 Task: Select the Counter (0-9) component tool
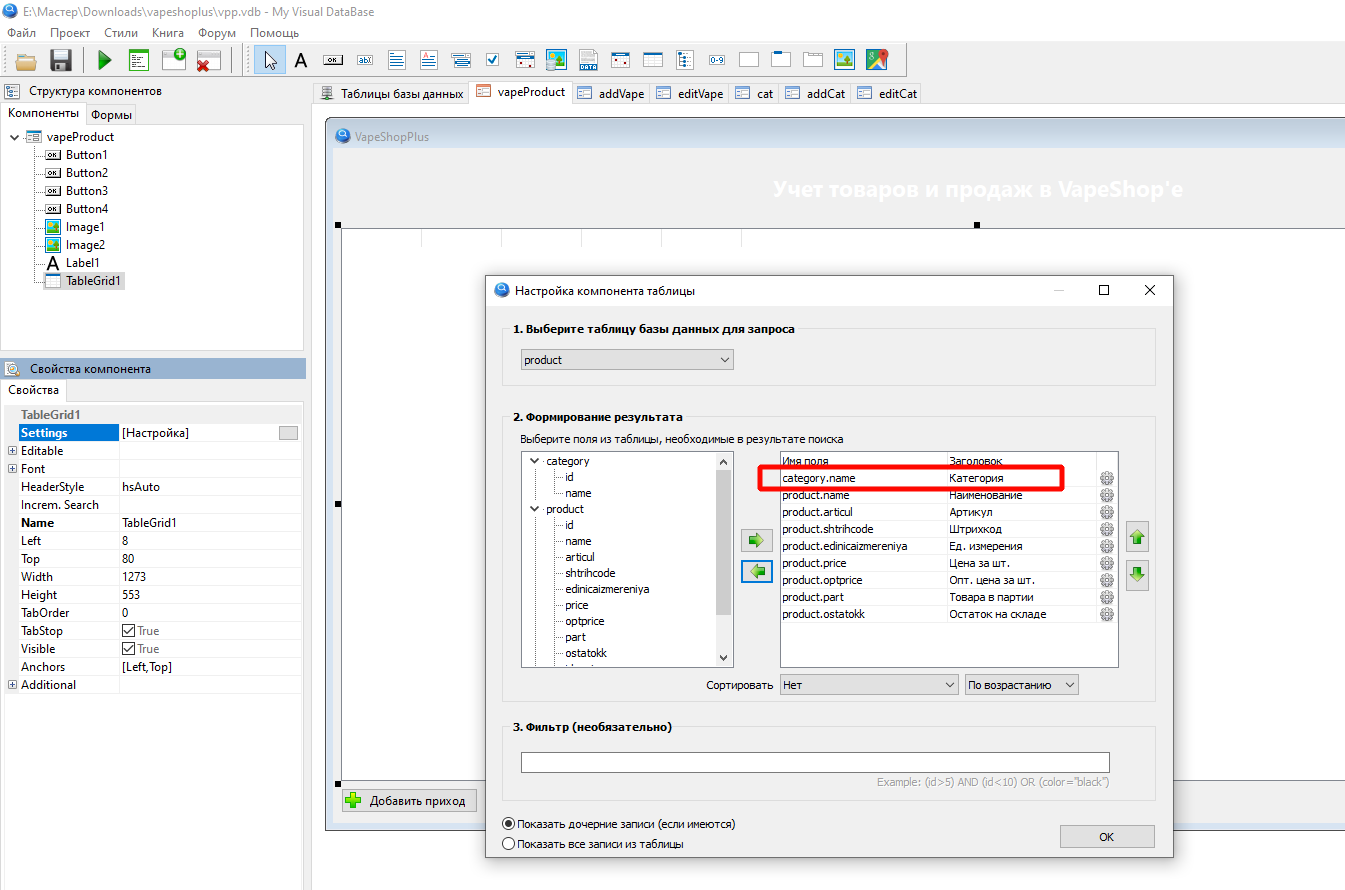pyautogui.click(x=717, y=60)
